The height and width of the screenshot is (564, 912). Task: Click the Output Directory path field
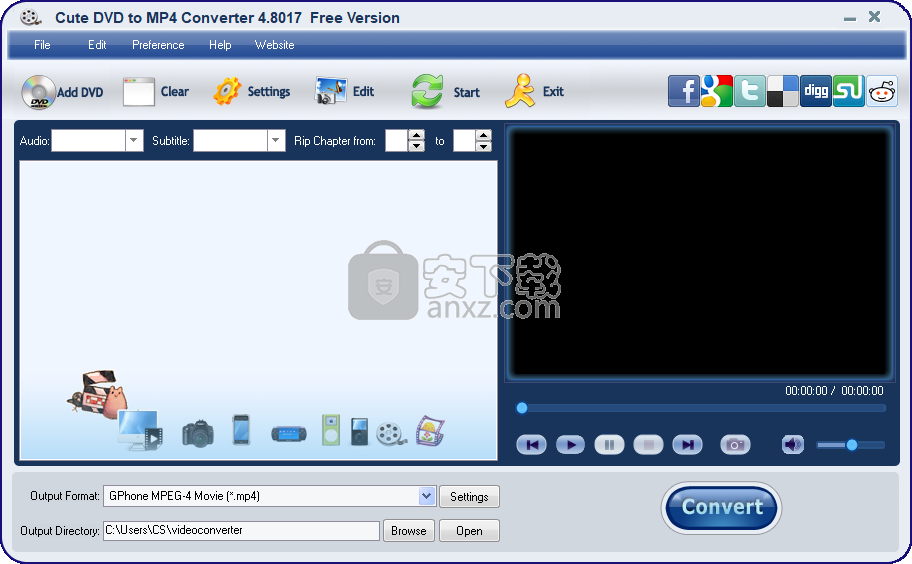tap(241, 530)
